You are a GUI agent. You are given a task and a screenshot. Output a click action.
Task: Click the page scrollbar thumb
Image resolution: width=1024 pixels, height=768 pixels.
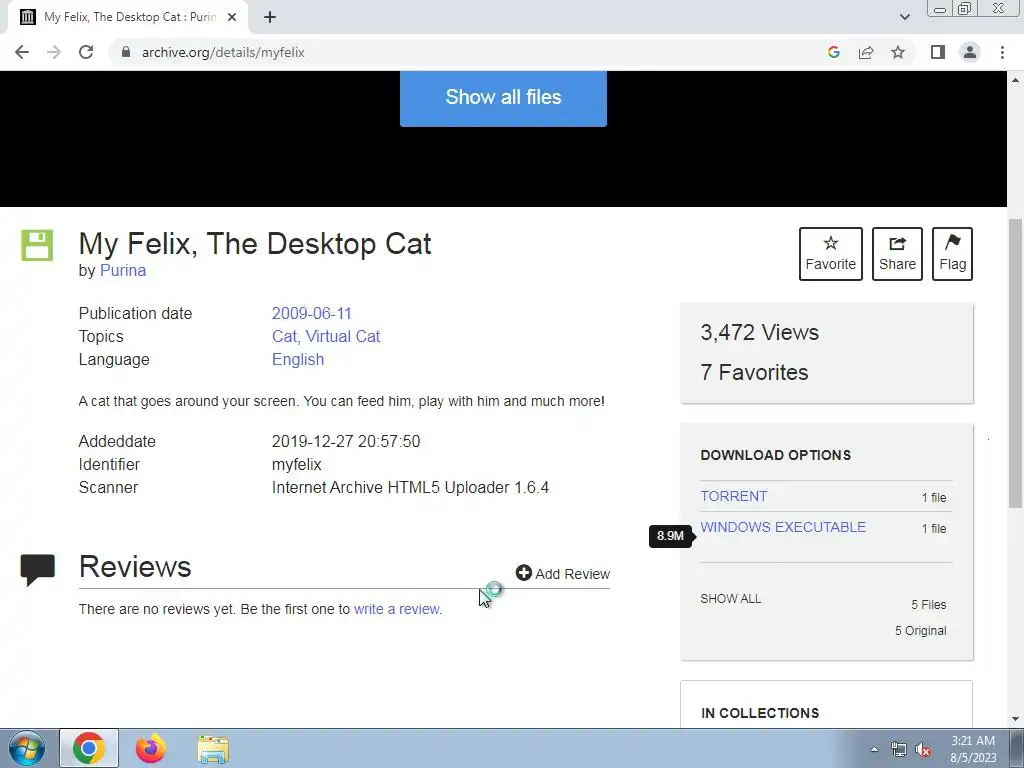coord(1016,363)
